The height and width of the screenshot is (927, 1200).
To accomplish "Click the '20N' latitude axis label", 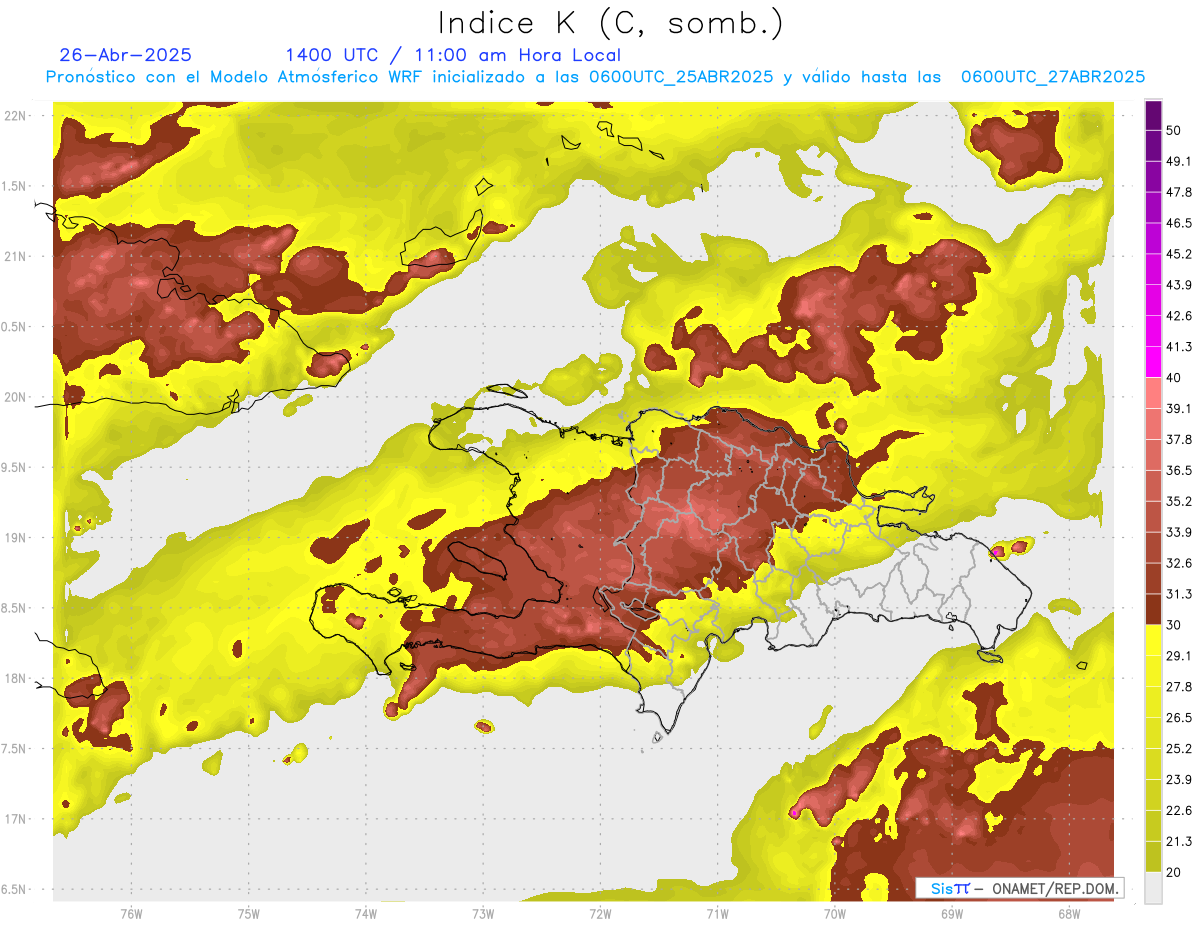I will (15, 397).
